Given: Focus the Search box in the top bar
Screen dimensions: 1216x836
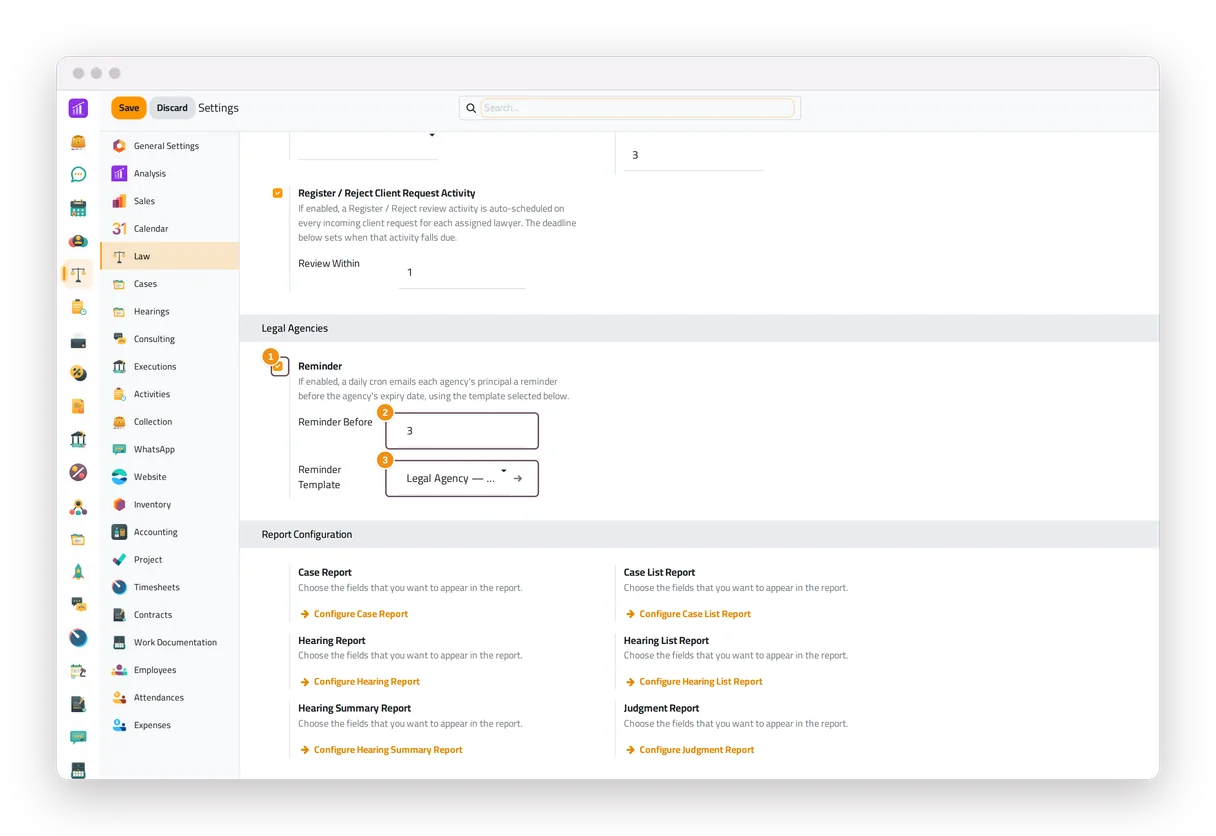Looking at the screenshot, I should 637,108.
